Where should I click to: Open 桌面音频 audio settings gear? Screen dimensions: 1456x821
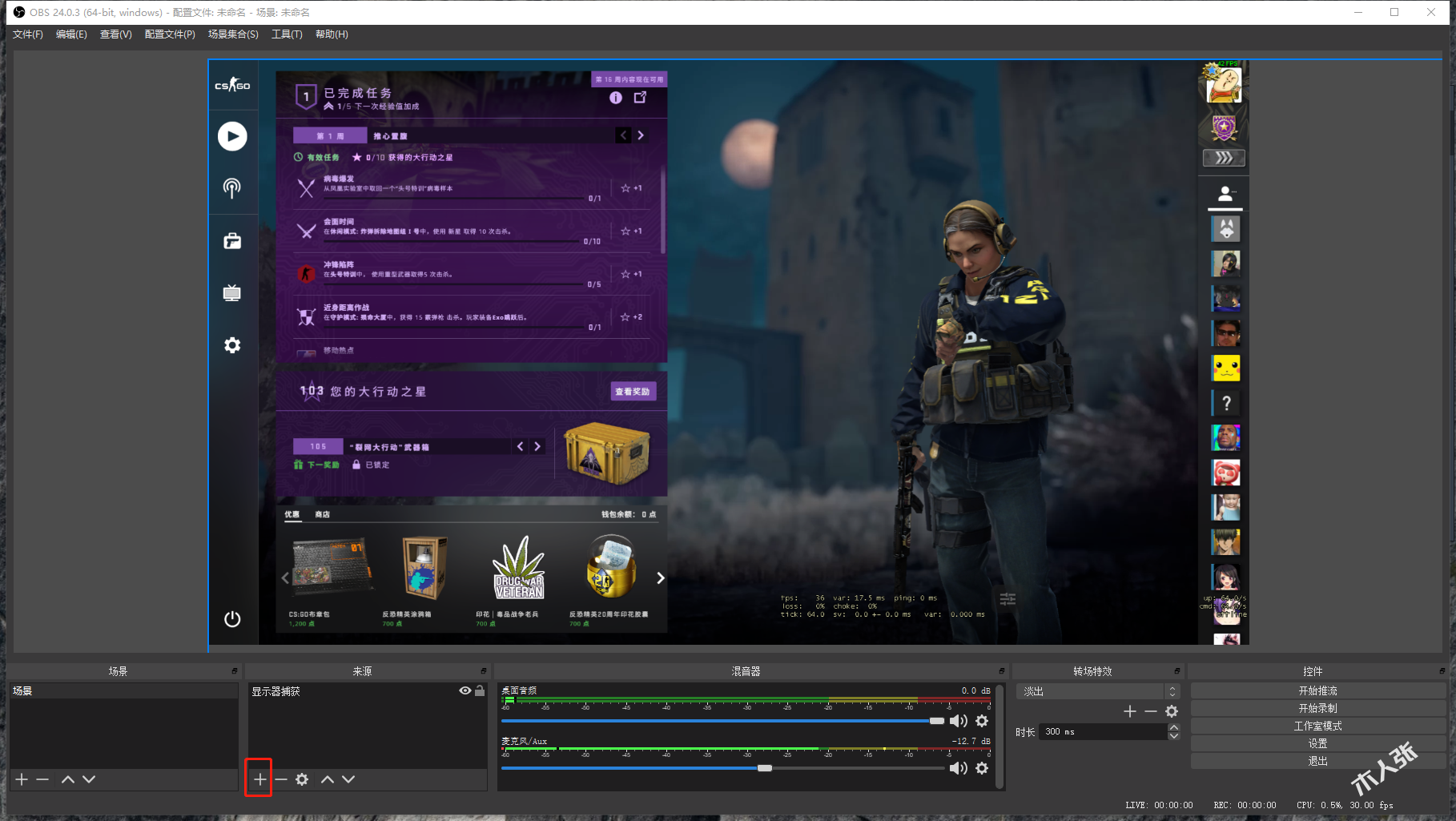click(982, 721)
